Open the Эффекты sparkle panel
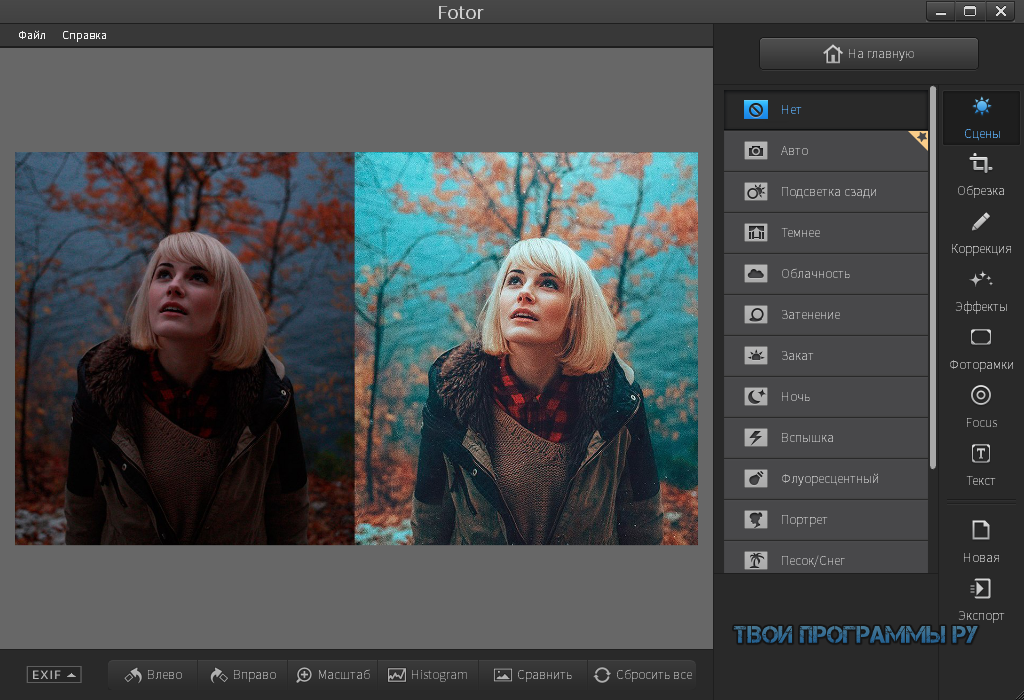 point(980,291)
